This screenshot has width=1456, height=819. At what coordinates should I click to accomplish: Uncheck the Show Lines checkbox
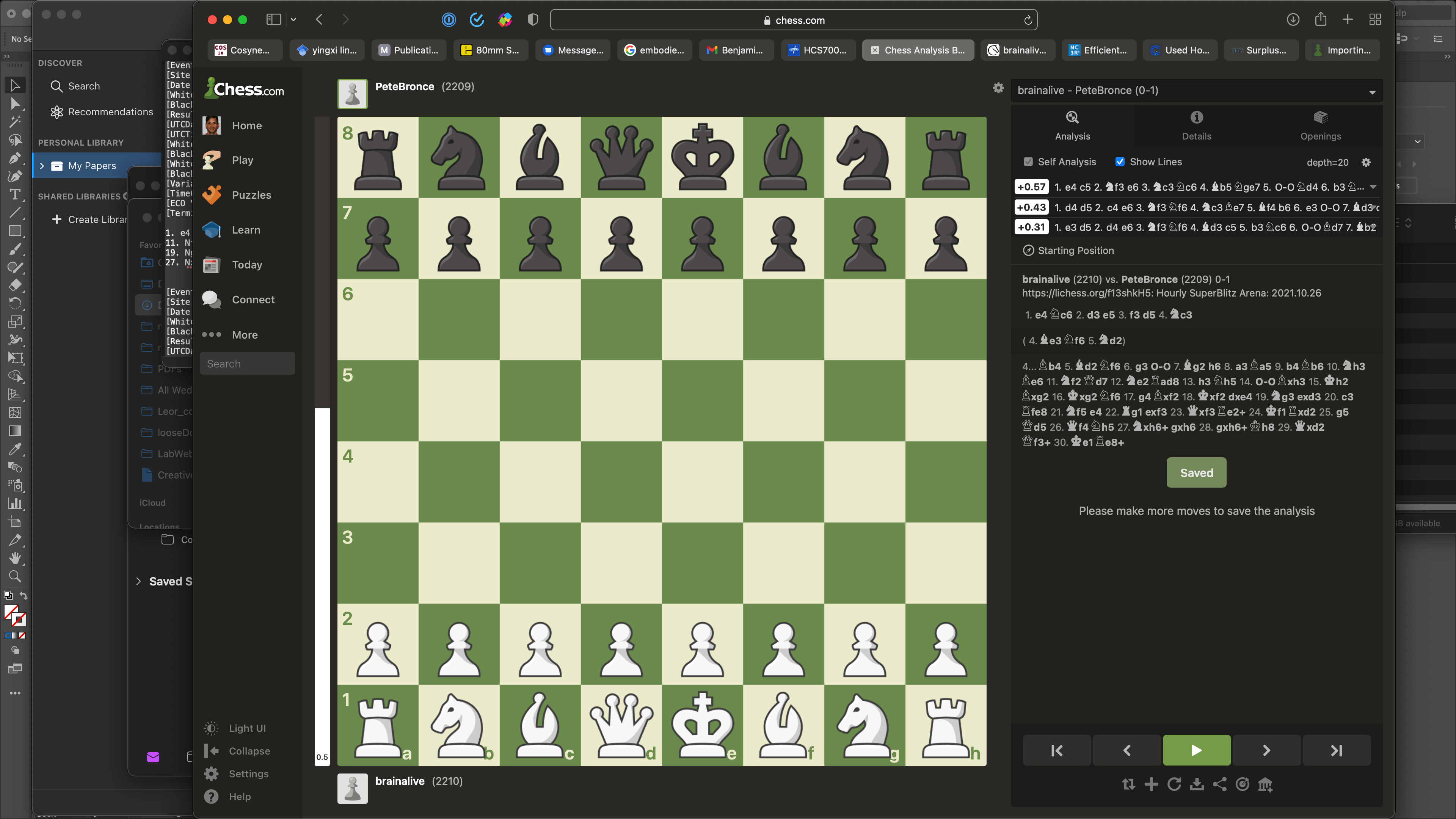click(x=1120, y=162)
